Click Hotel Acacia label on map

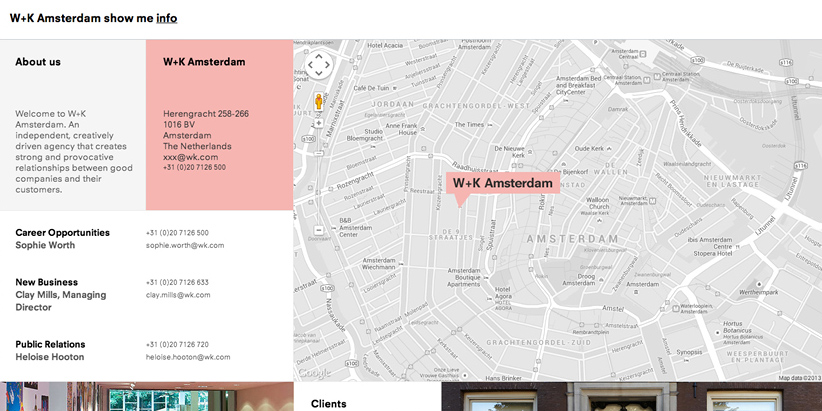pos(385,46)
